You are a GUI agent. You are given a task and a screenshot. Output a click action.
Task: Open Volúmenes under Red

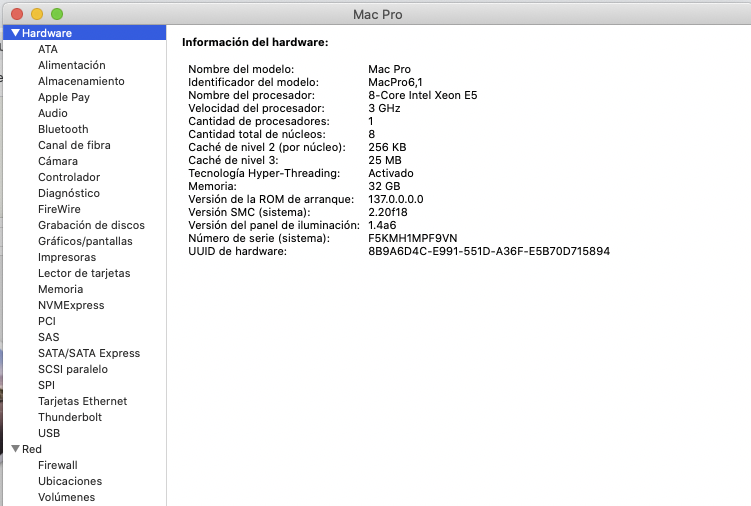click(67, 497)
